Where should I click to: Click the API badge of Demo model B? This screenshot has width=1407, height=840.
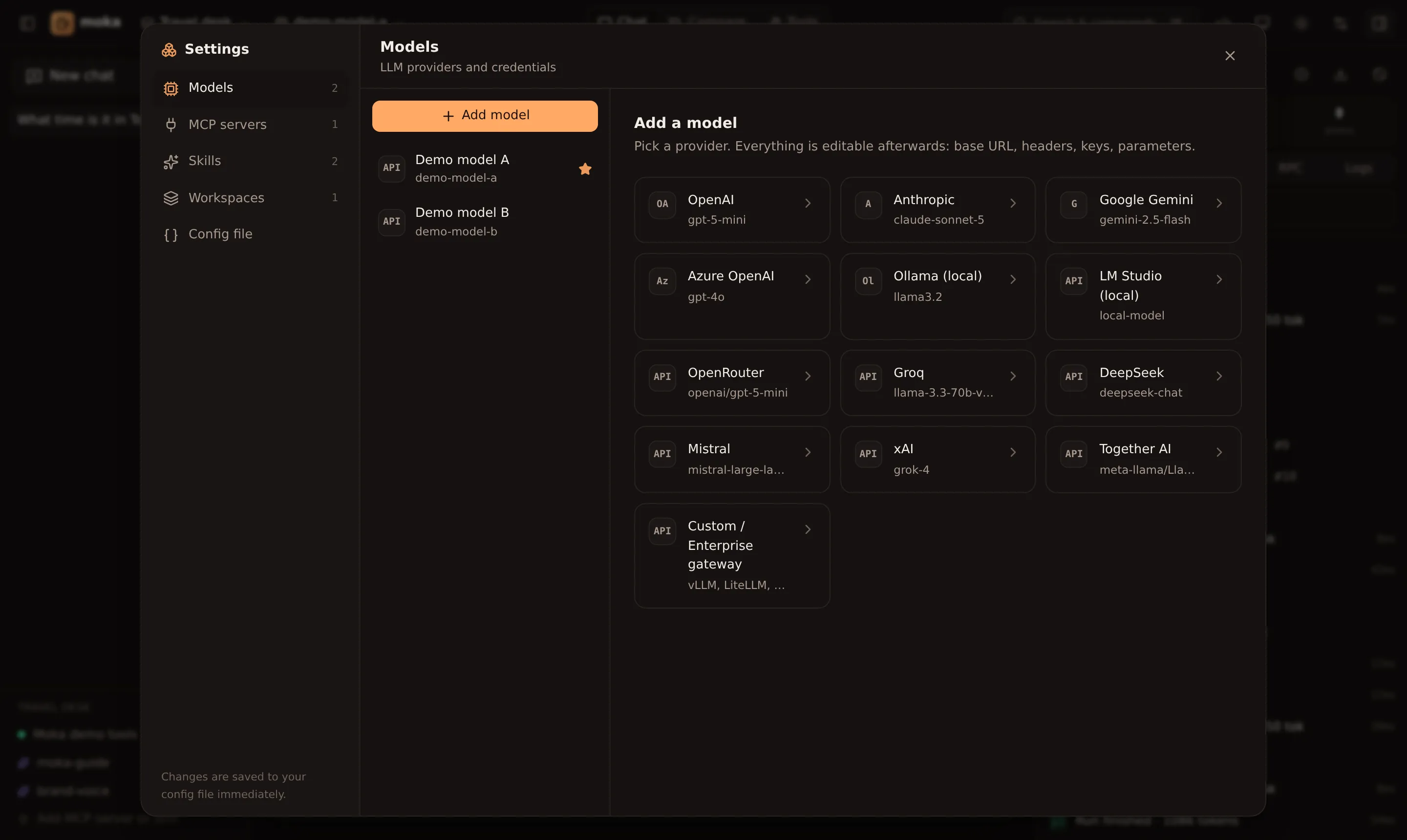[x=391, y=222]
